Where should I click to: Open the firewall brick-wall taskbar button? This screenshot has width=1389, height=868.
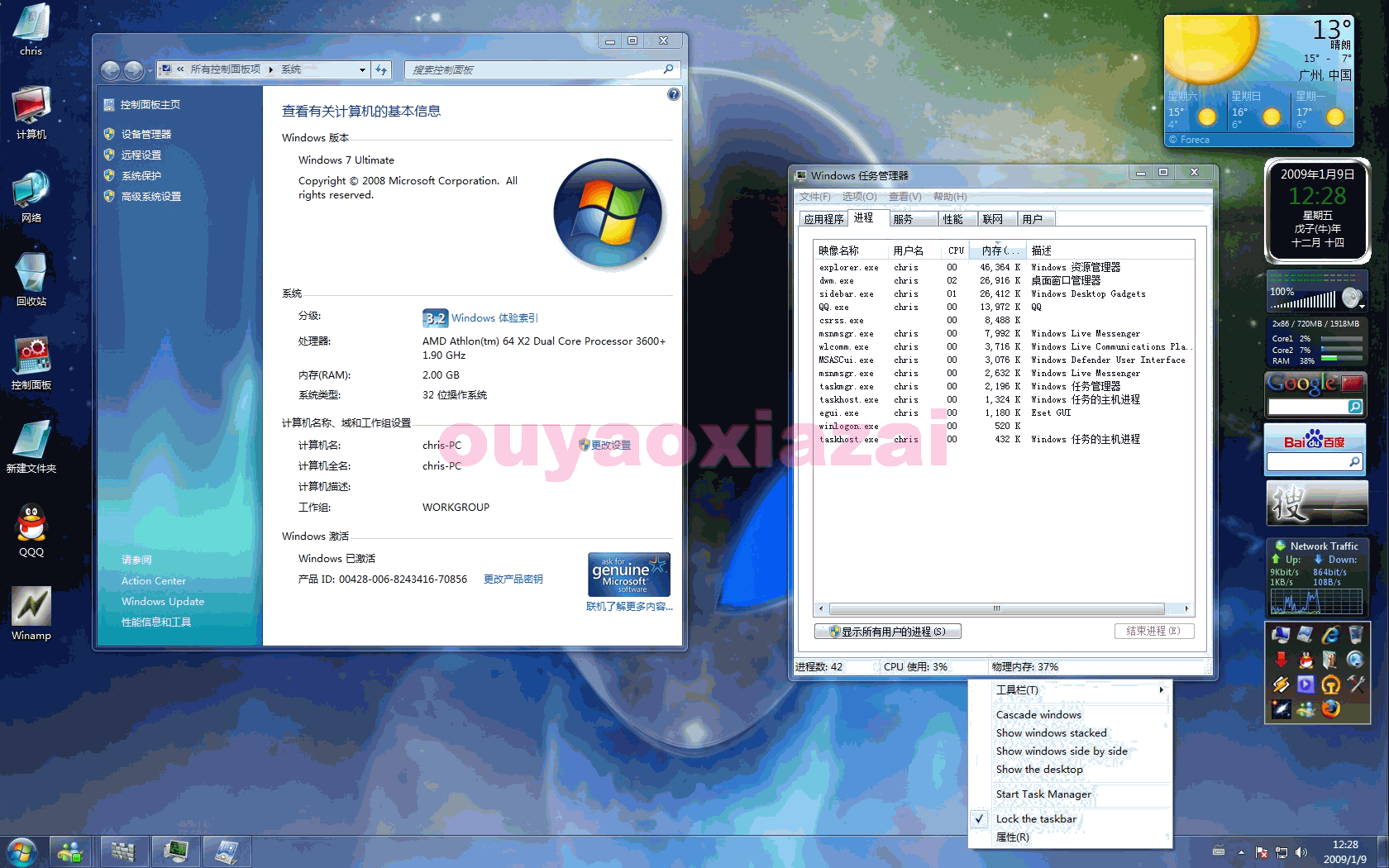pos(124,851)
